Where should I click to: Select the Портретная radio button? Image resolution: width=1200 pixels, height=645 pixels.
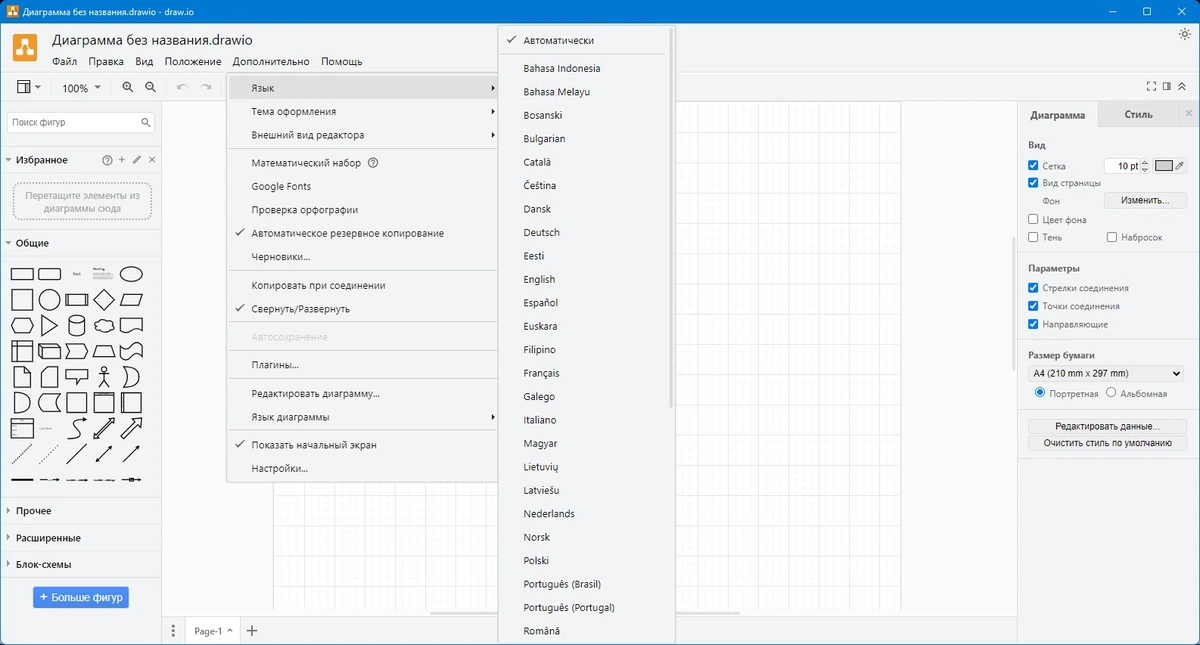point(1041,393)
